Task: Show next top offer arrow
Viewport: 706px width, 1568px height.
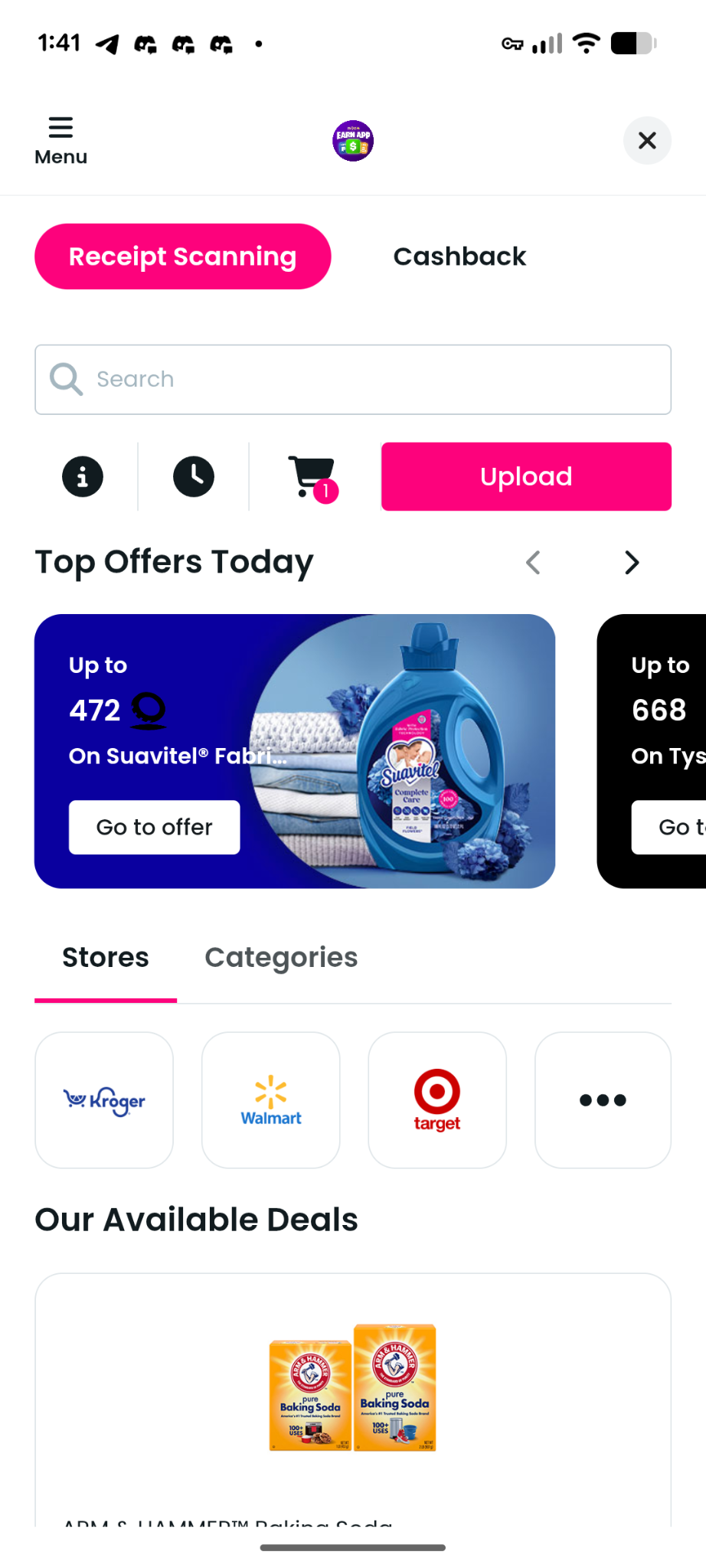Action: click(632, 563)
